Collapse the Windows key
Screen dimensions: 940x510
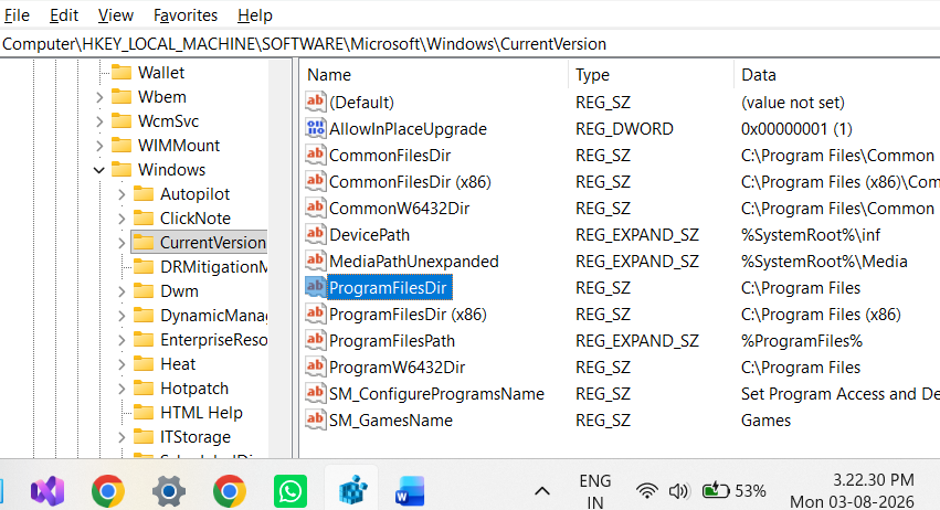pos(100,170)
